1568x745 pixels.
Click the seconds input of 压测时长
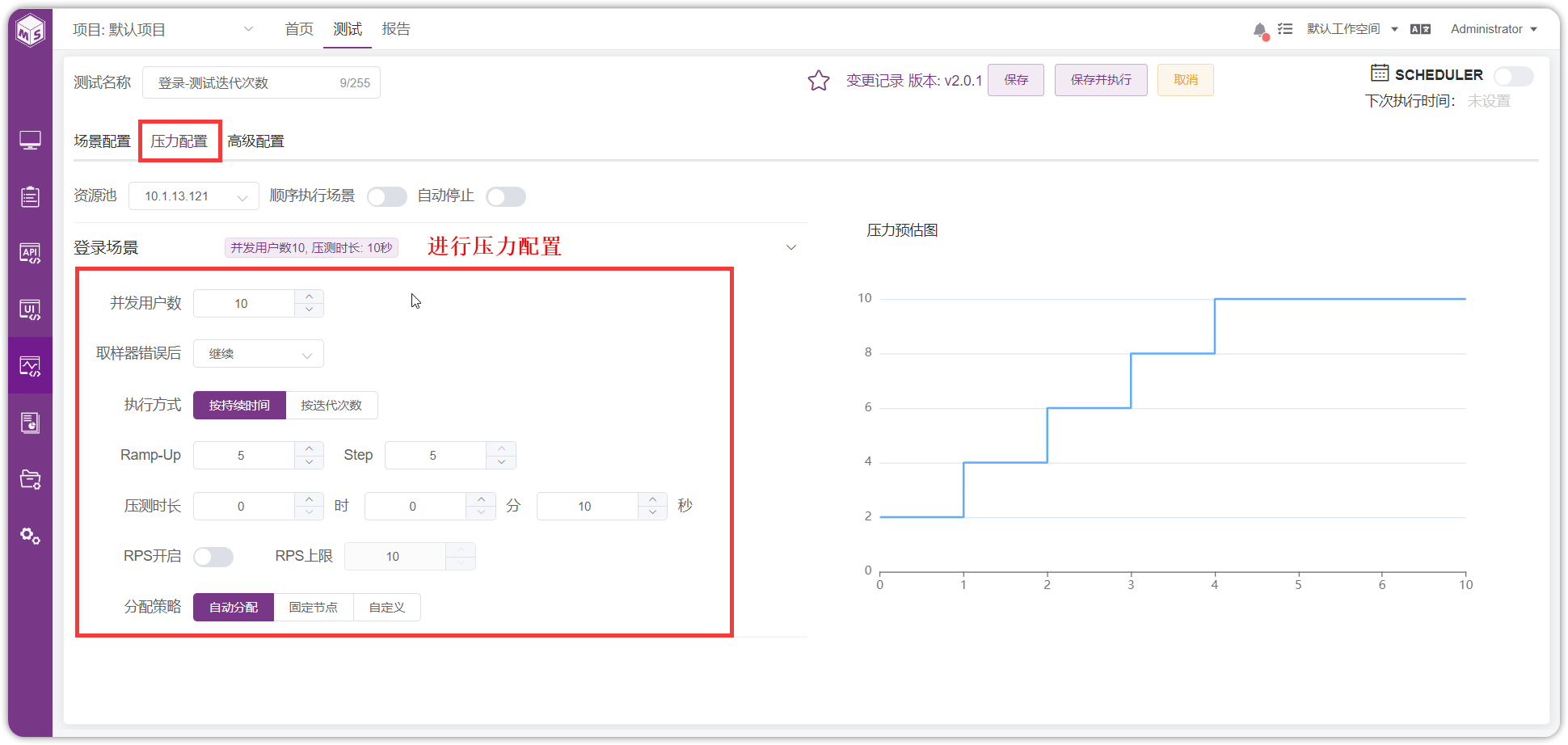(588, 507)
